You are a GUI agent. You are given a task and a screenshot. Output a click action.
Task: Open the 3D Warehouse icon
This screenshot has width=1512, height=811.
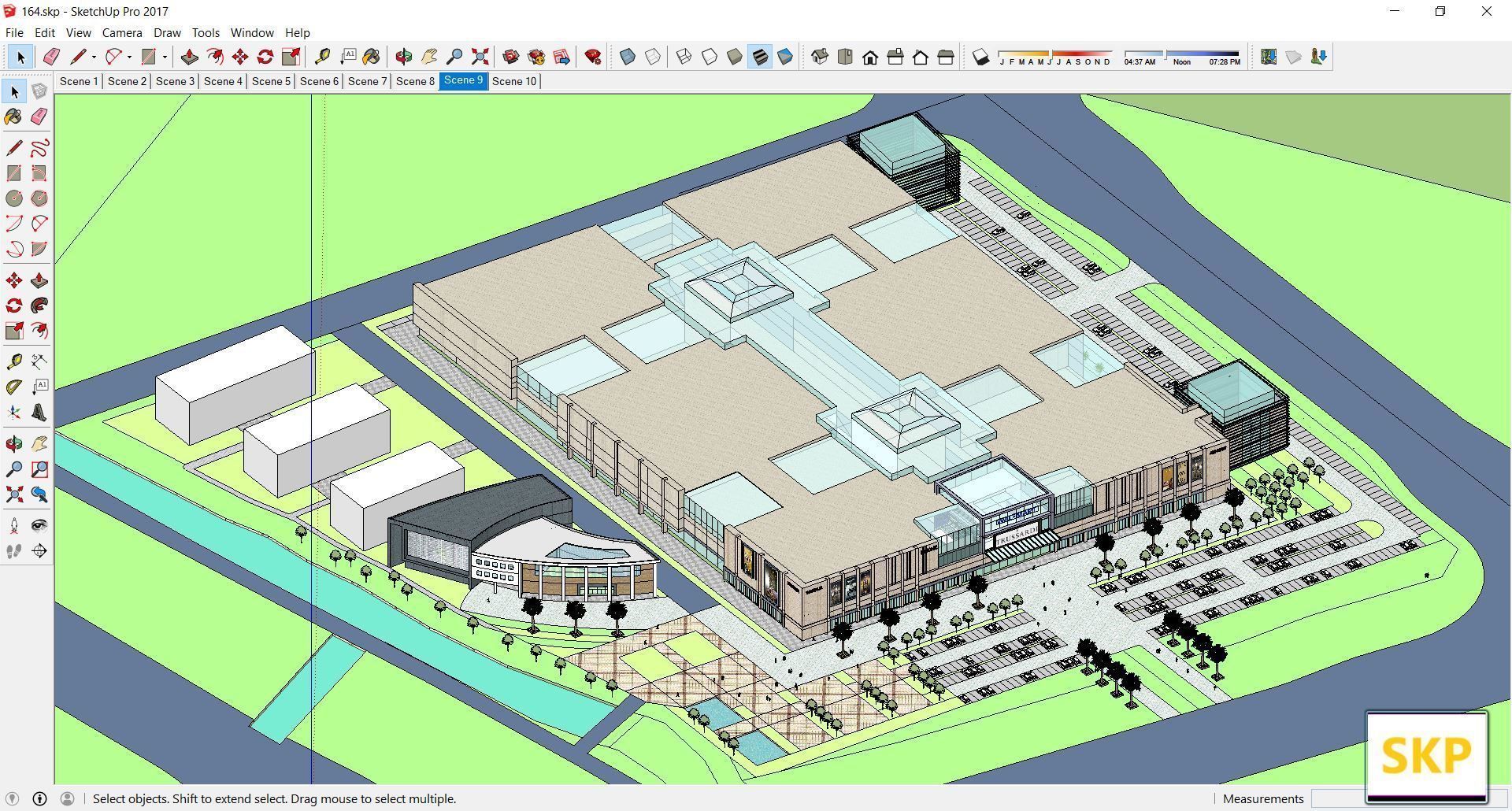coord(511,57)
